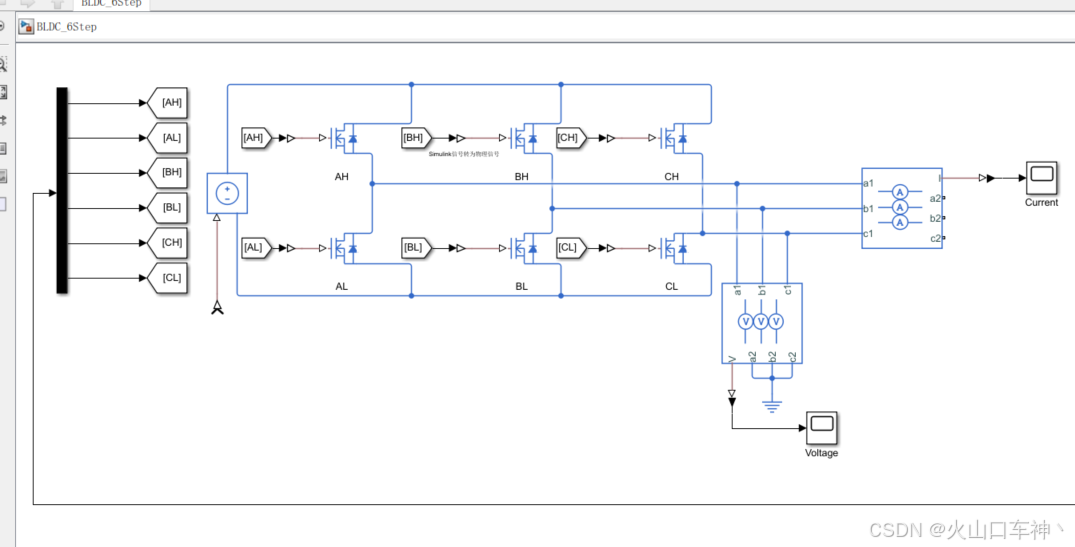Click the Simulink-PS converter after [CH] From
This screenshot has height=547, width=1075.
tap(611, 138)
